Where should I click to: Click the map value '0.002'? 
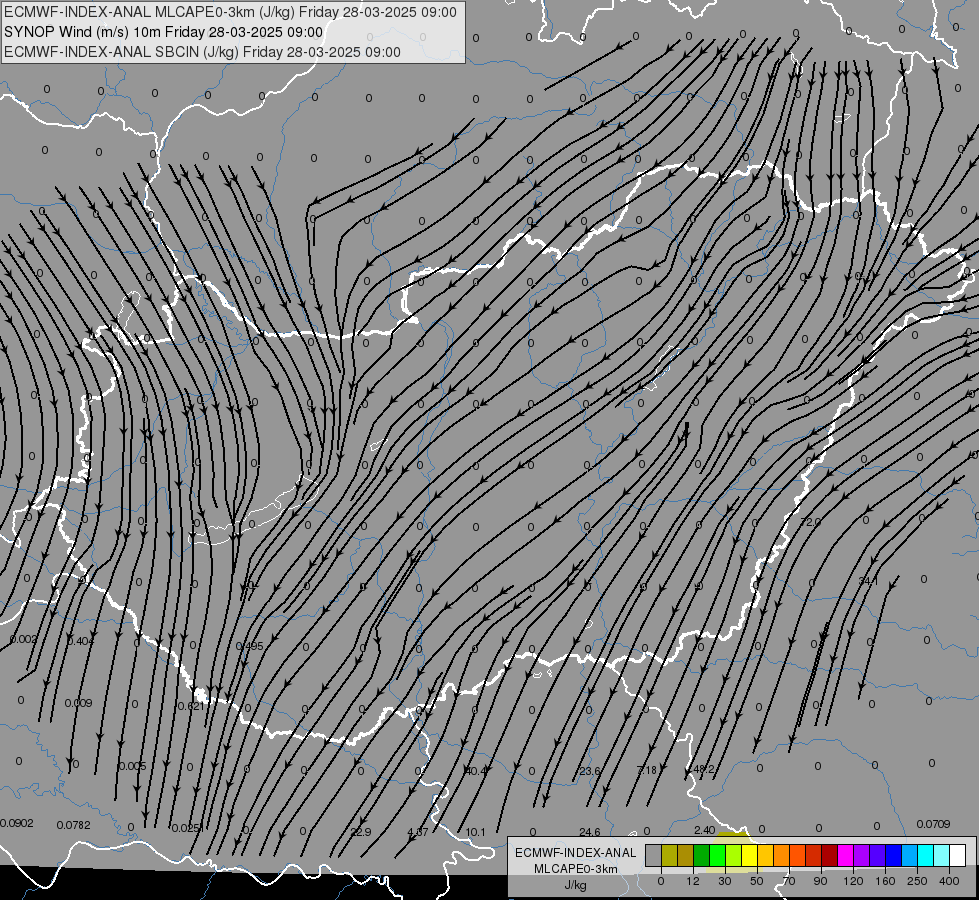tap(24, 640)
